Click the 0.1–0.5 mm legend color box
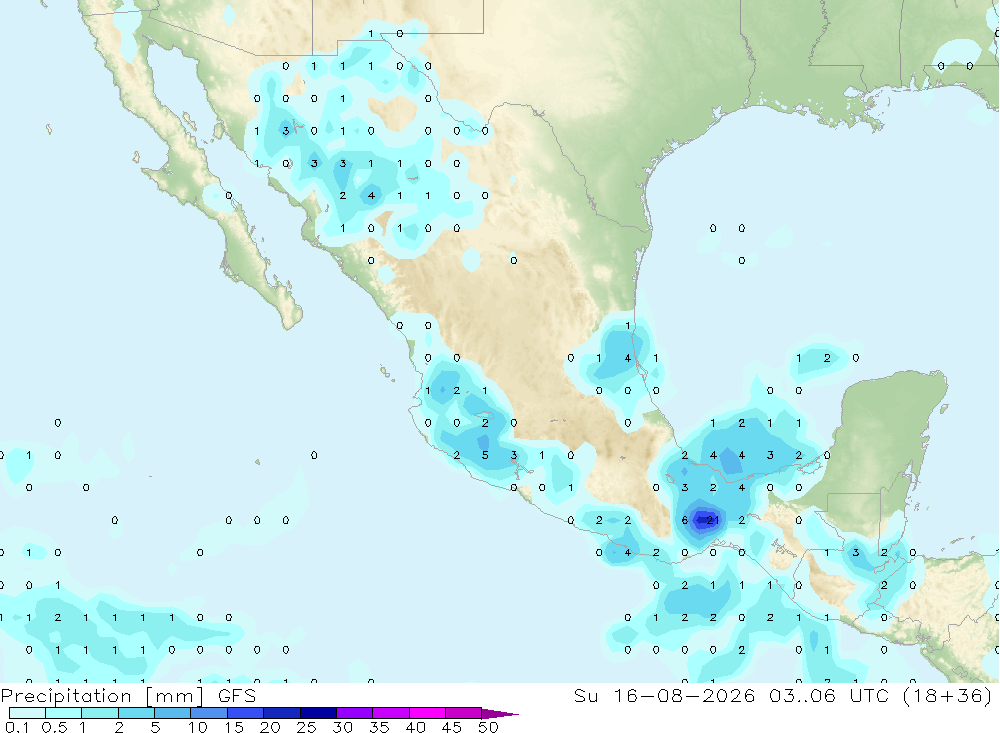The image size is (1000, 733). click(x=27, y=713)
